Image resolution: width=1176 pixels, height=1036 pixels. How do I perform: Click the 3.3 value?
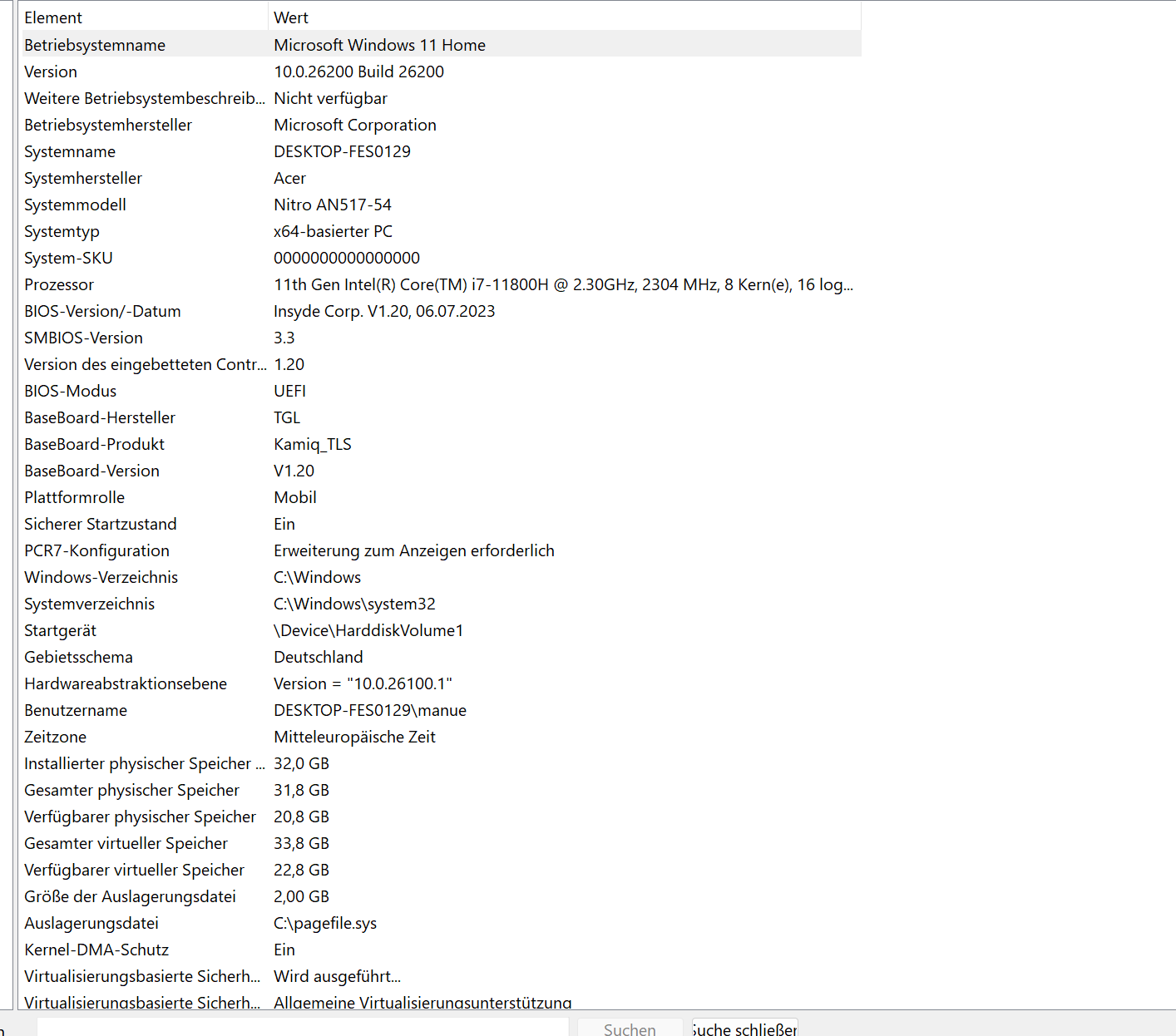click(x=284, y=338)
